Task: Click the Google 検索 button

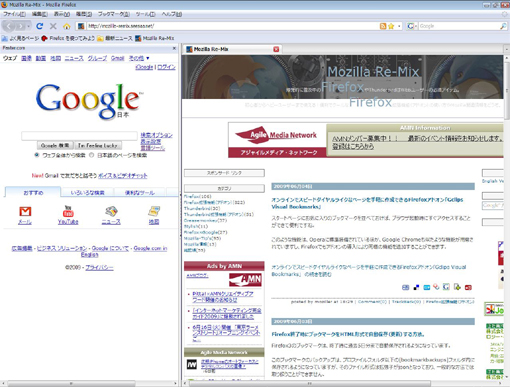Action: click(x=55, y=145)
